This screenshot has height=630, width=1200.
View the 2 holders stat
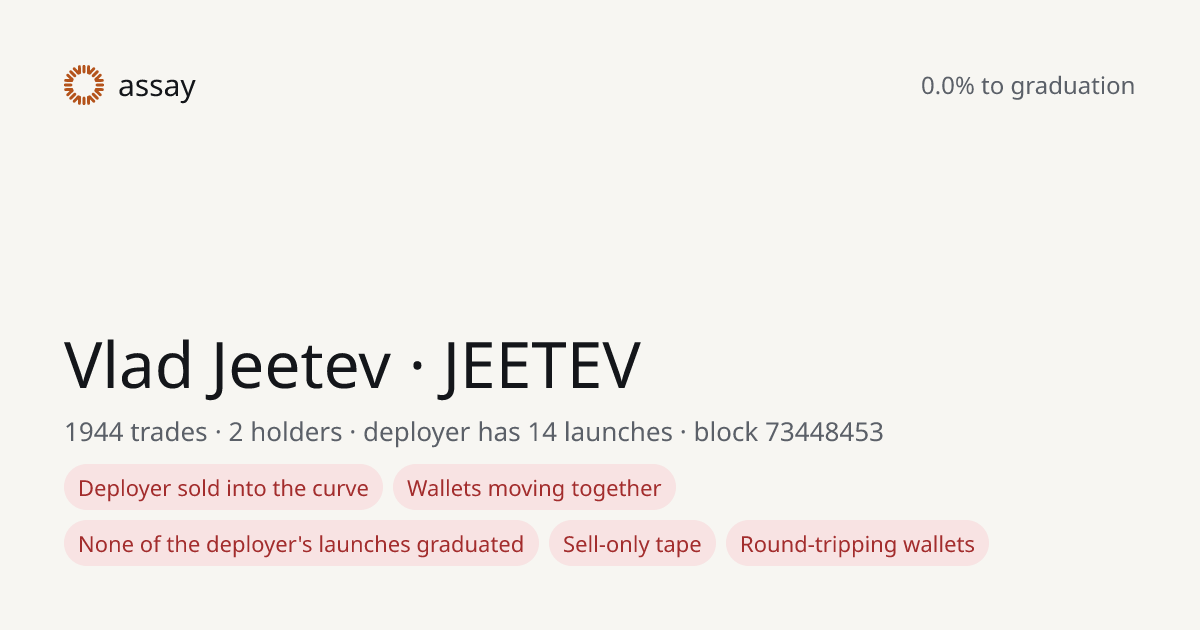[285, 432]
